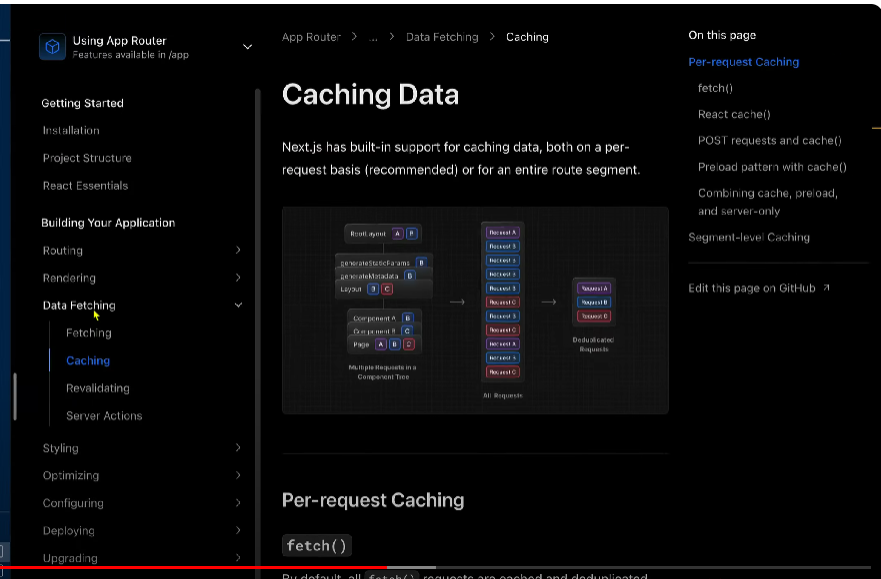The height and width of the screenshot is (579, 881).
Task: Open the Fetching sub-page
Action: pos(89,333)
